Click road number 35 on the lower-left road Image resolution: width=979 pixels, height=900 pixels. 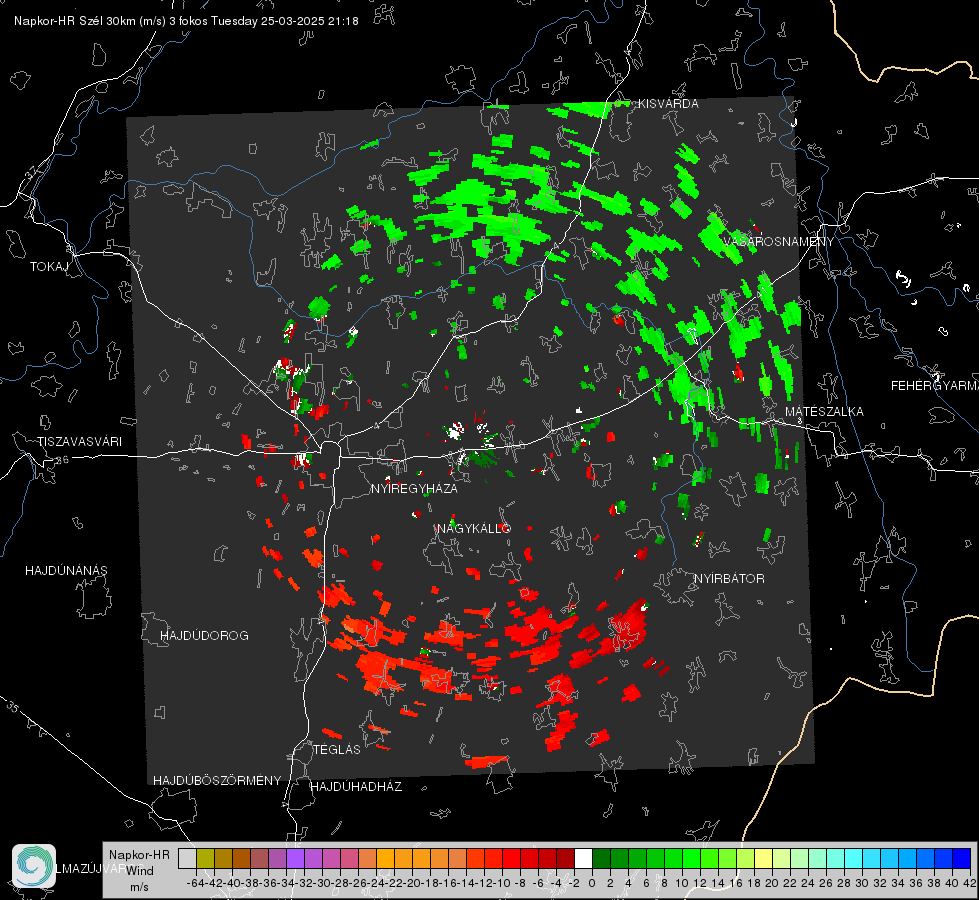(13, 707)
